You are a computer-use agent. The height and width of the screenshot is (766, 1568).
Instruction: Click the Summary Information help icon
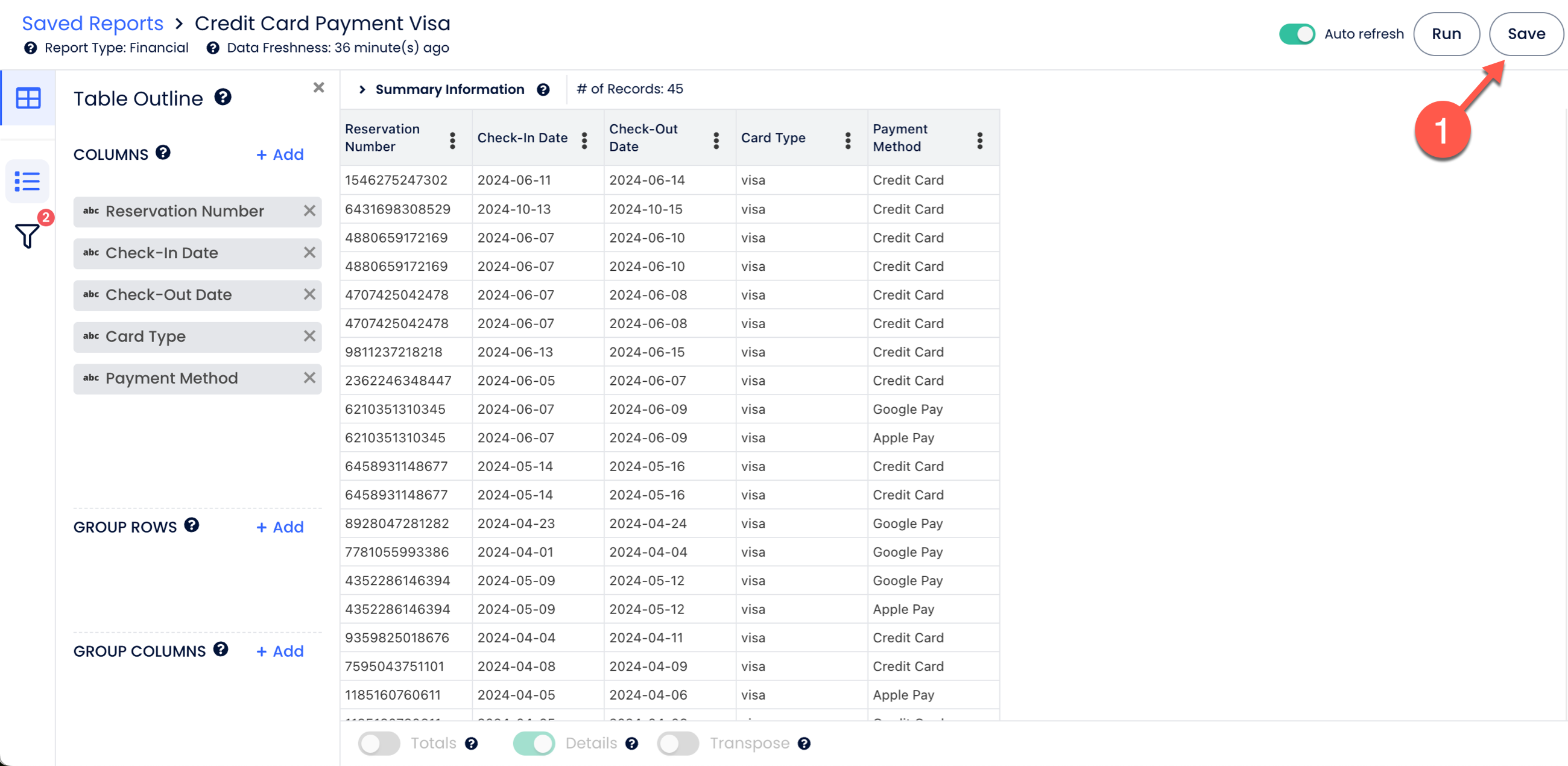coord(543,89)
